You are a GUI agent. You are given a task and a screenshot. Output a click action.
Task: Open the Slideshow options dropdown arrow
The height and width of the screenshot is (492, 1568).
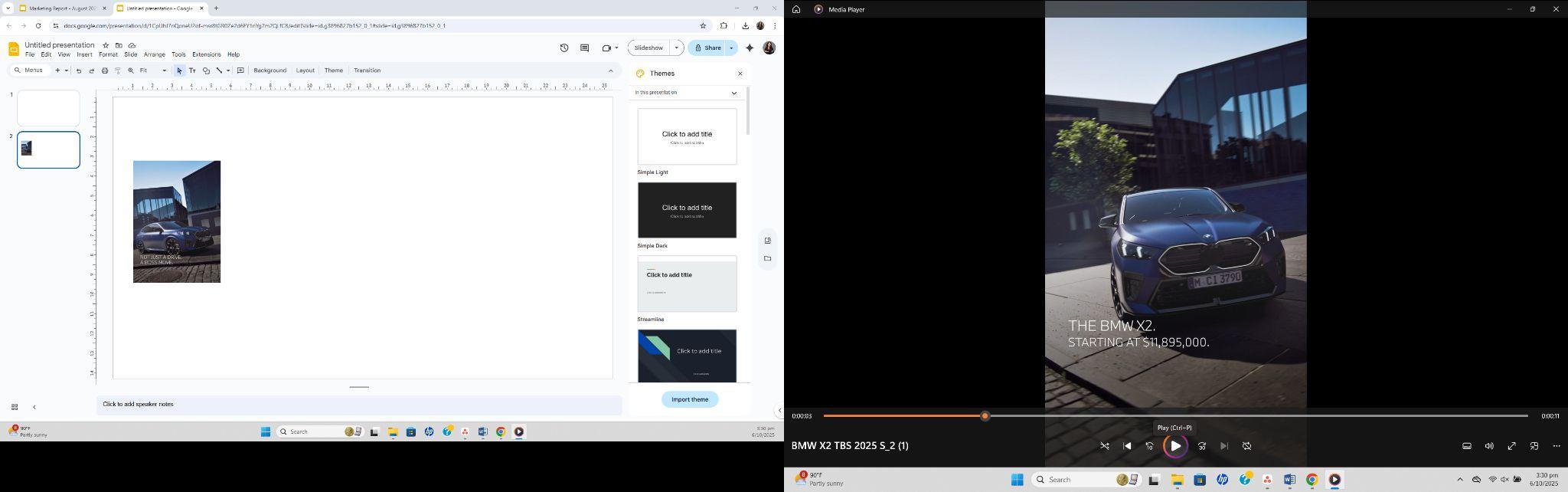coord(676,48)
